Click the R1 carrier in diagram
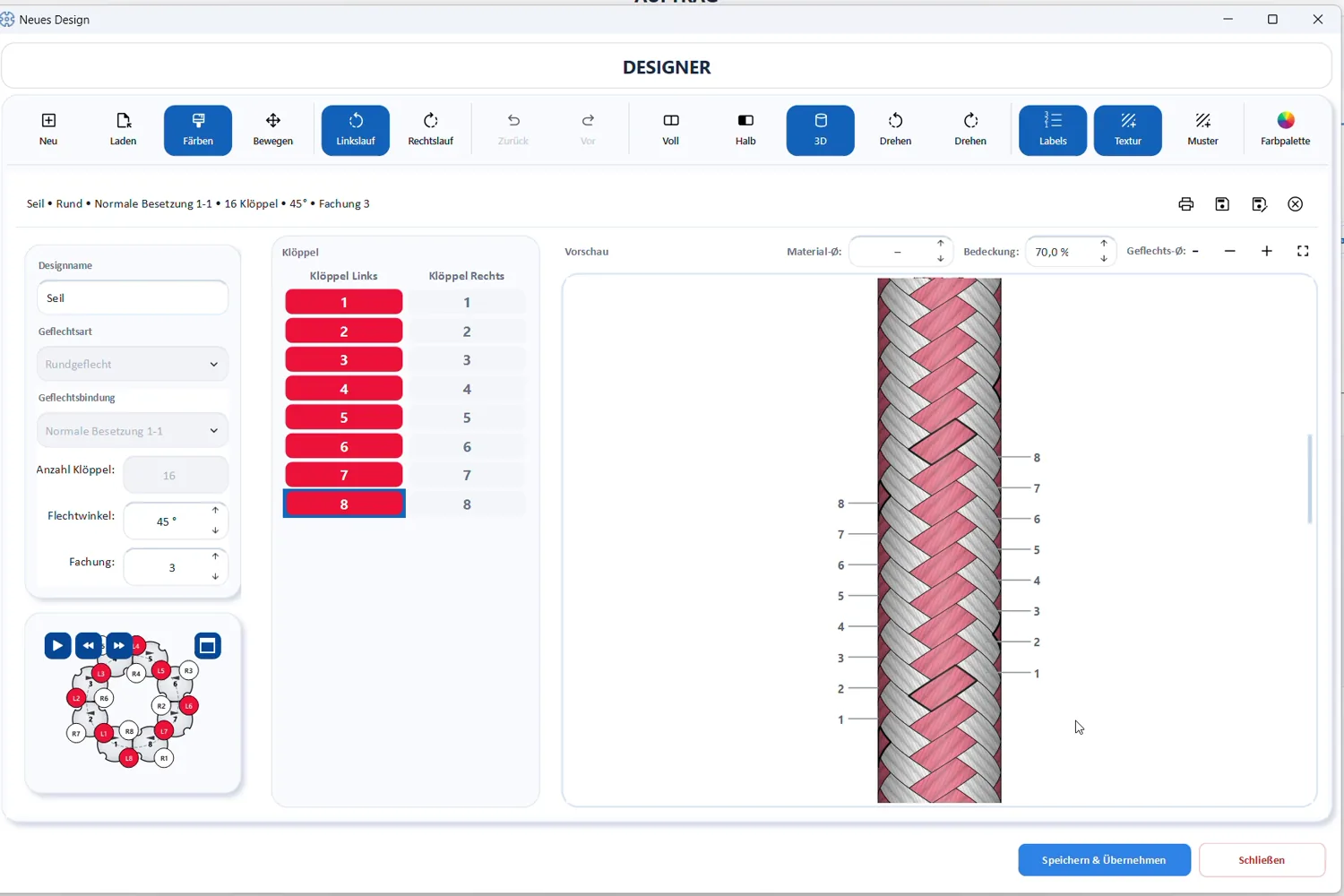This screenshot has width=1344, height=896. pyautogui.click(x=164, y=758)
